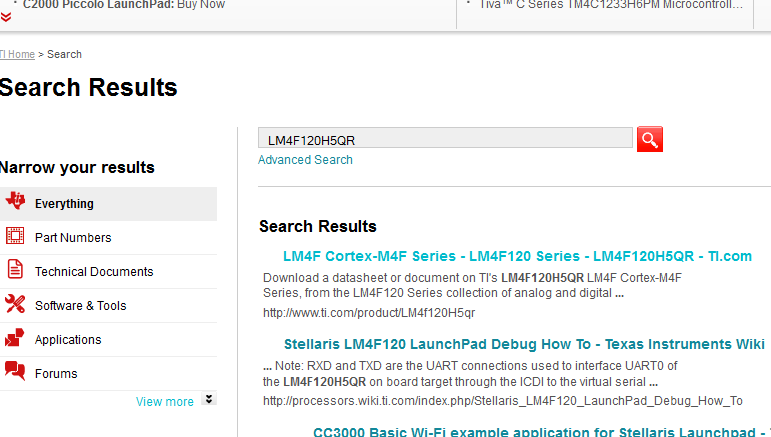The image size is (771, 437).
Task: Filter results by Applications
Action: [x=108, y=340]
